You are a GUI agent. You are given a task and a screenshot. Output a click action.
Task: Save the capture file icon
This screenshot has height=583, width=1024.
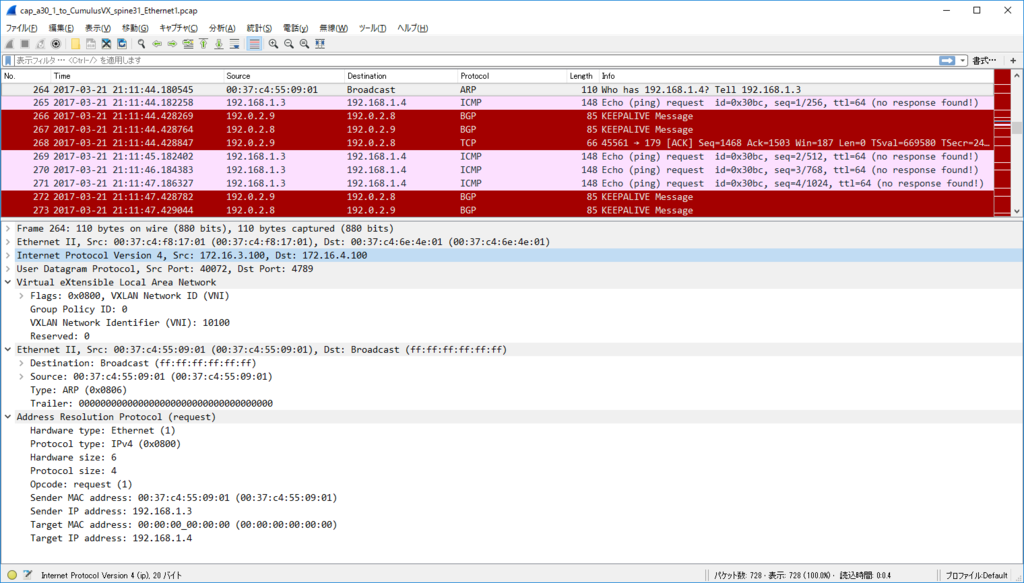[91, 44]
